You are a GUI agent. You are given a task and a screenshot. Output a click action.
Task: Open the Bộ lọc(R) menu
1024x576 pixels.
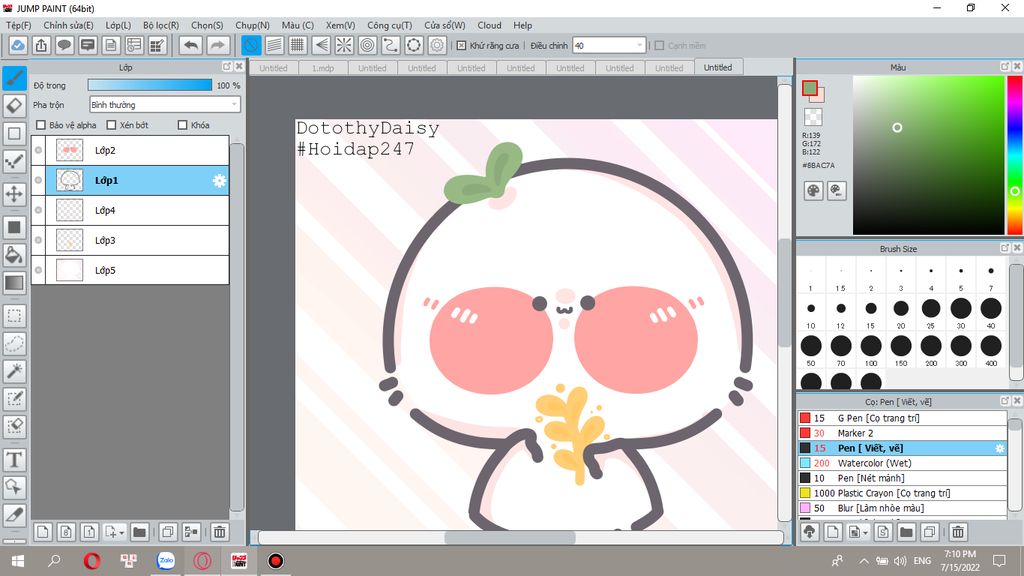pos(161,25)
